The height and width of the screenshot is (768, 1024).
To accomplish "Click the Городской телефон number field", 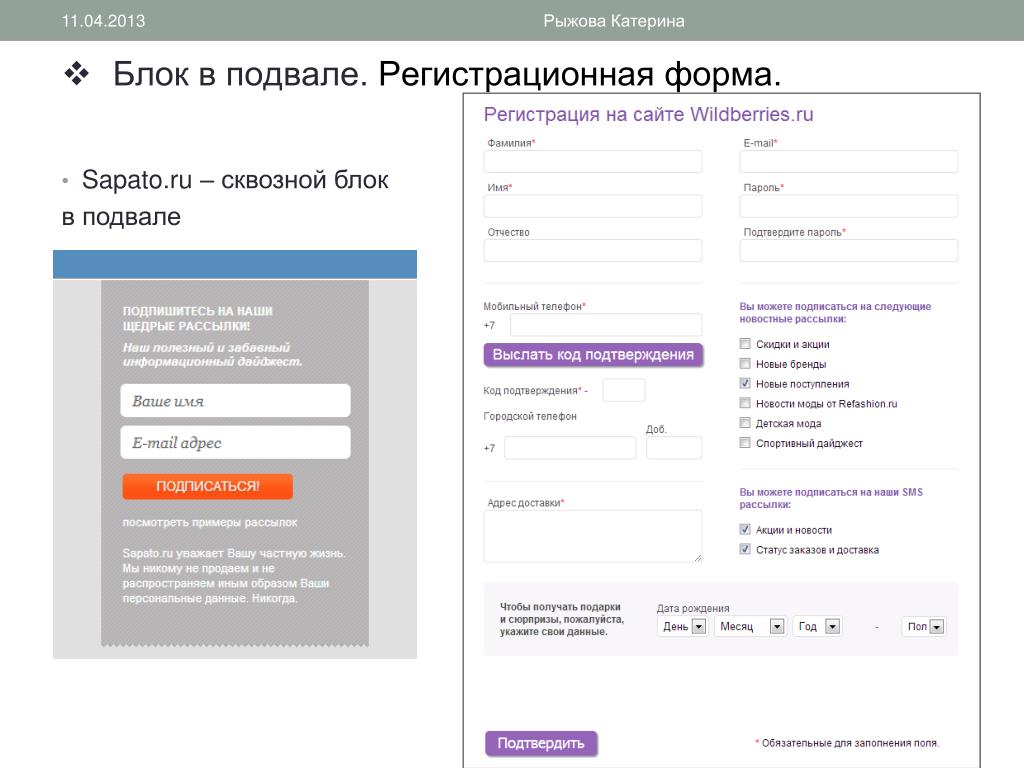I will point(570,447).
